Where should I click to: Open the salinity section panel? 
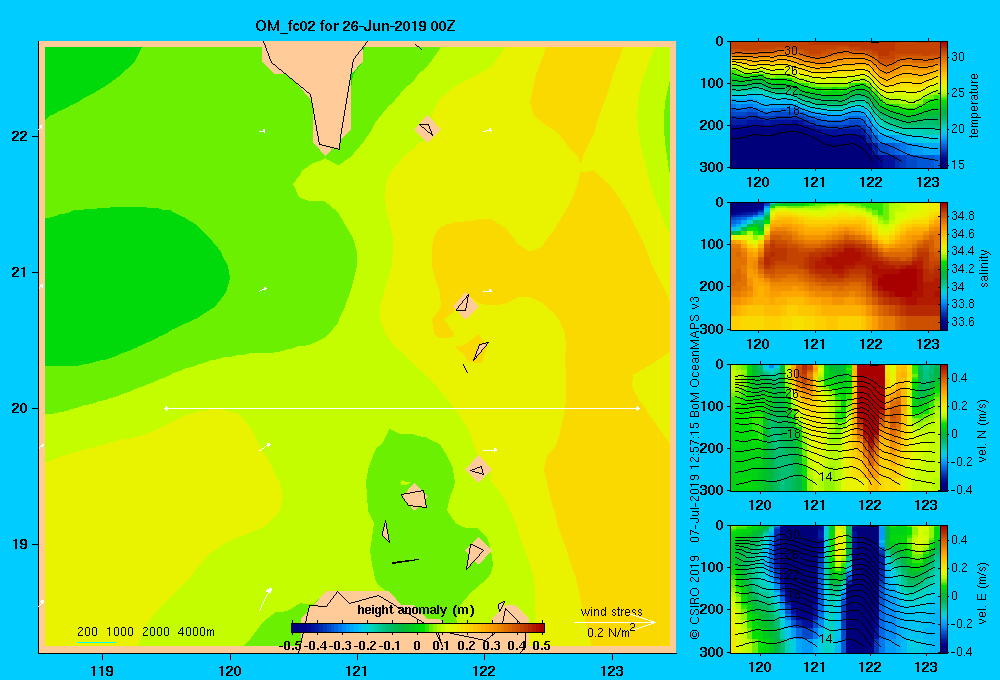click(835, 266)
